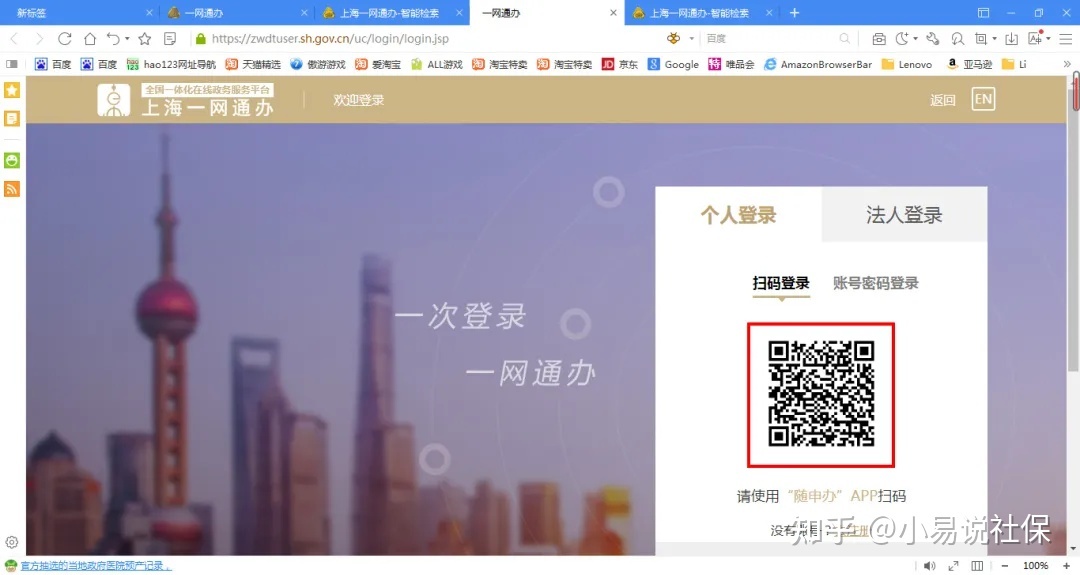Open sidebar settings gear icon
Image resolution: width=1080 pixels, height=575 pixels.
[12, 542]
